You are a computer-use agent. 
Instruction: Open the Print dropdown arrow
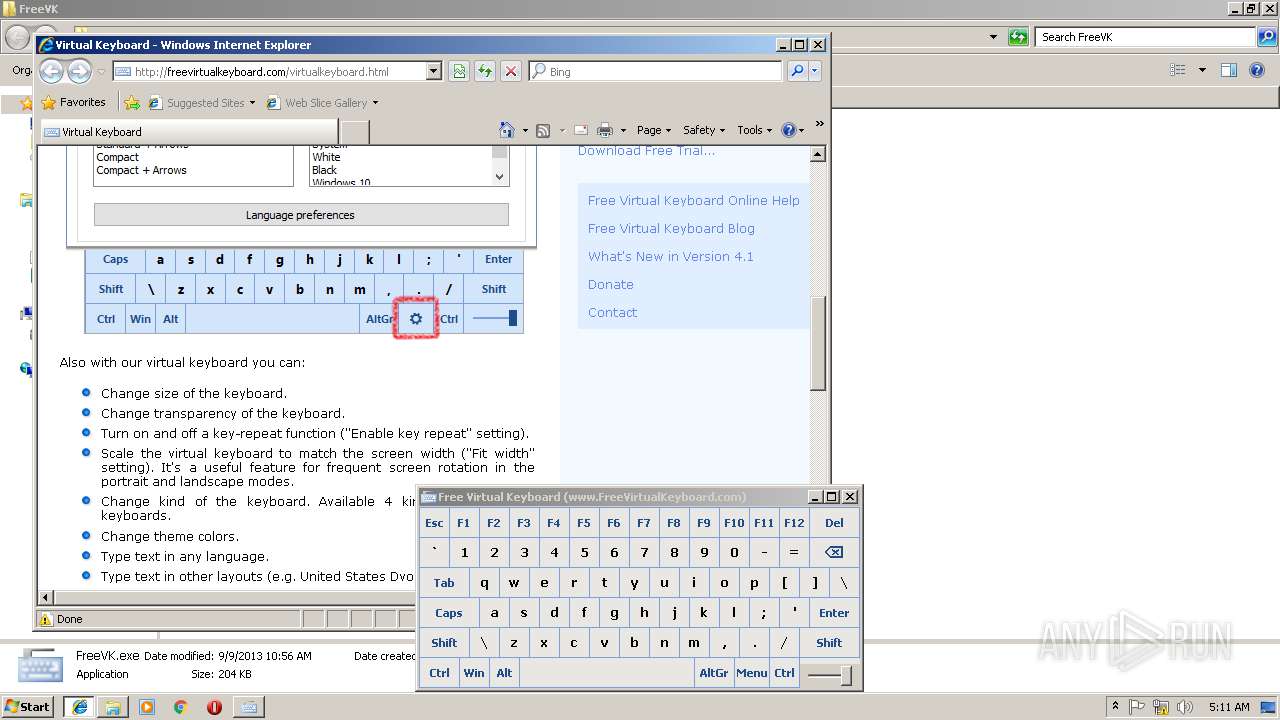click(623, 130)
